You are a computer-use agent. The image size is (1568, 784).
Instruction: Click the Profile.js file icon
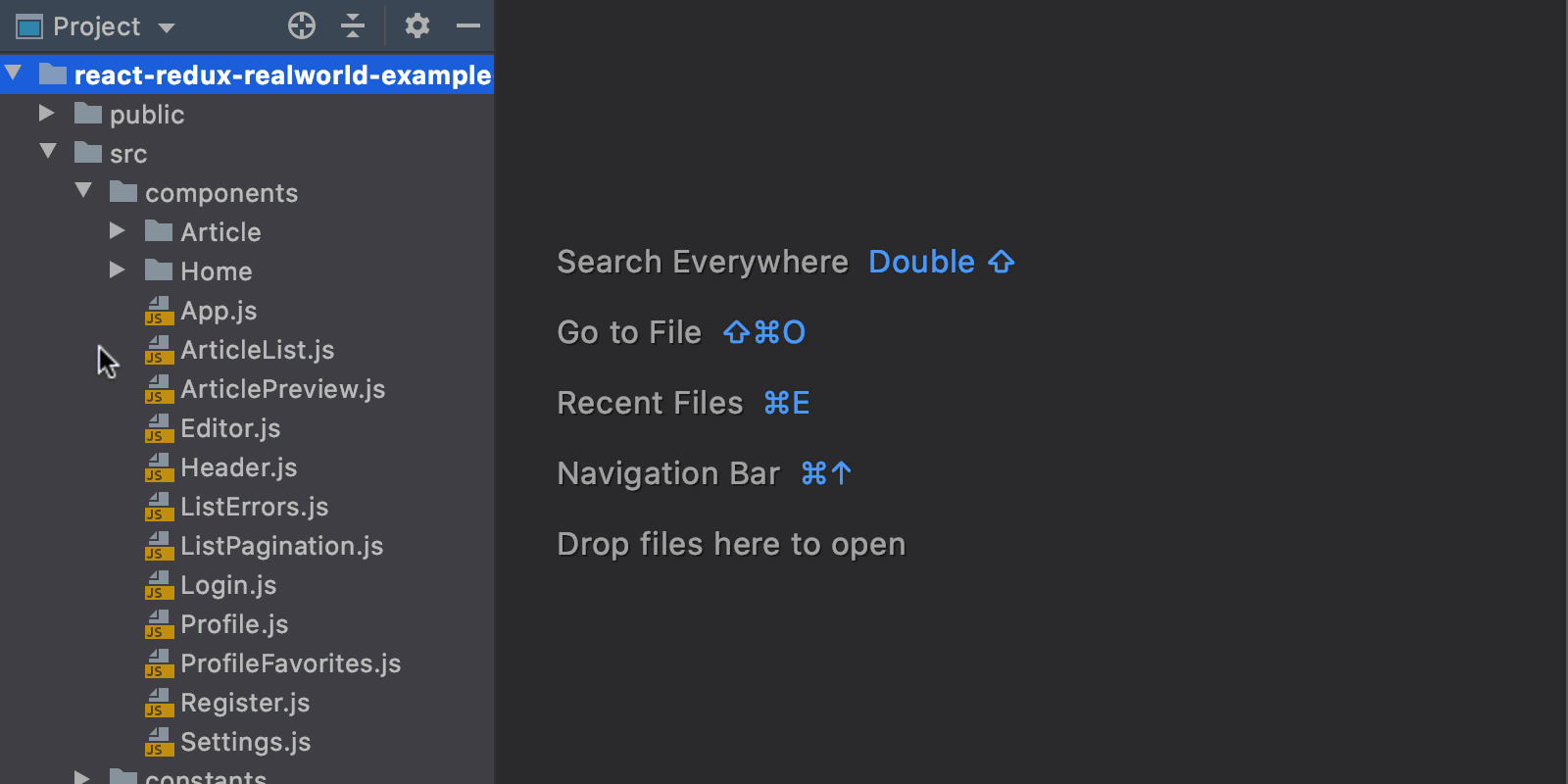(x=159, y=624)
